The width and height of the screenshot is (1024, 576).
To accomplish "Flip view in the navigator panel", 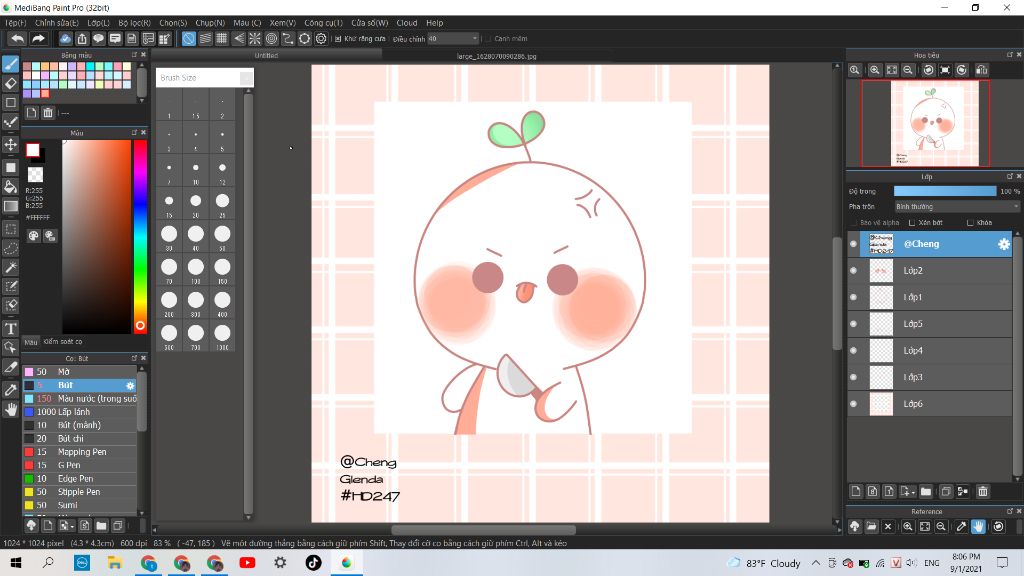I will (981, 70).
